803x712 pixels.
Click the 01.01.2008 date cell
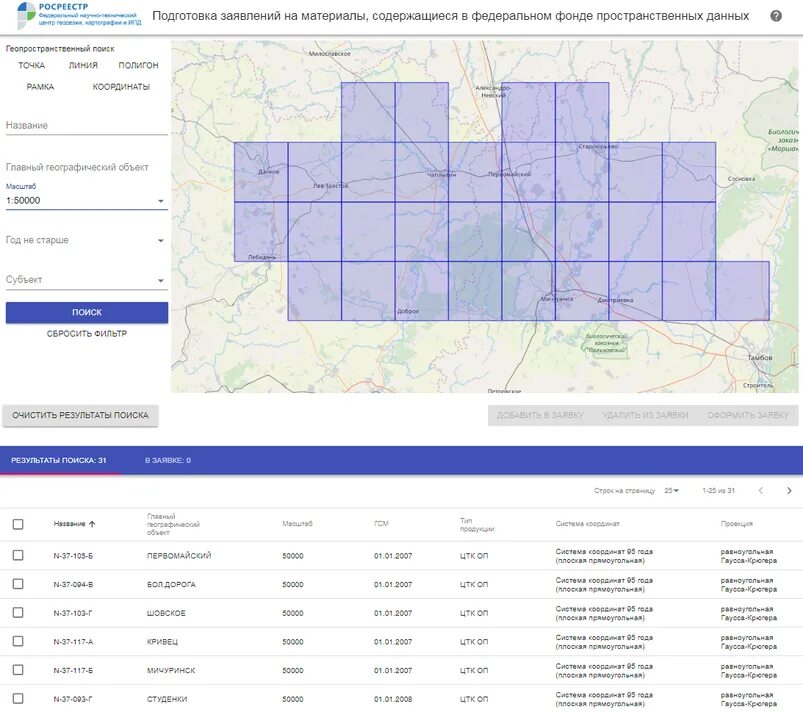393,699
